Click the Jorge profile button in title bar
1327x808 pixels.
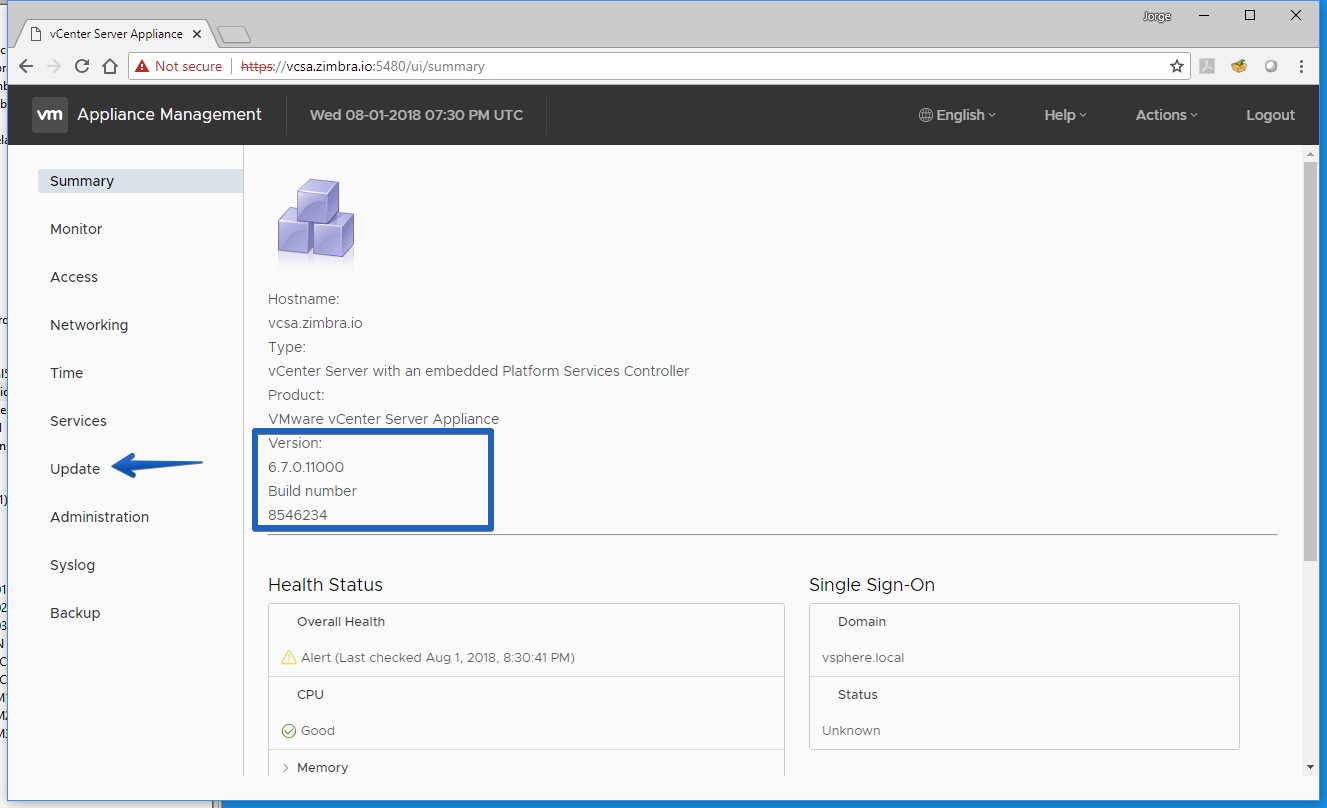click(x=1157, y=16)
